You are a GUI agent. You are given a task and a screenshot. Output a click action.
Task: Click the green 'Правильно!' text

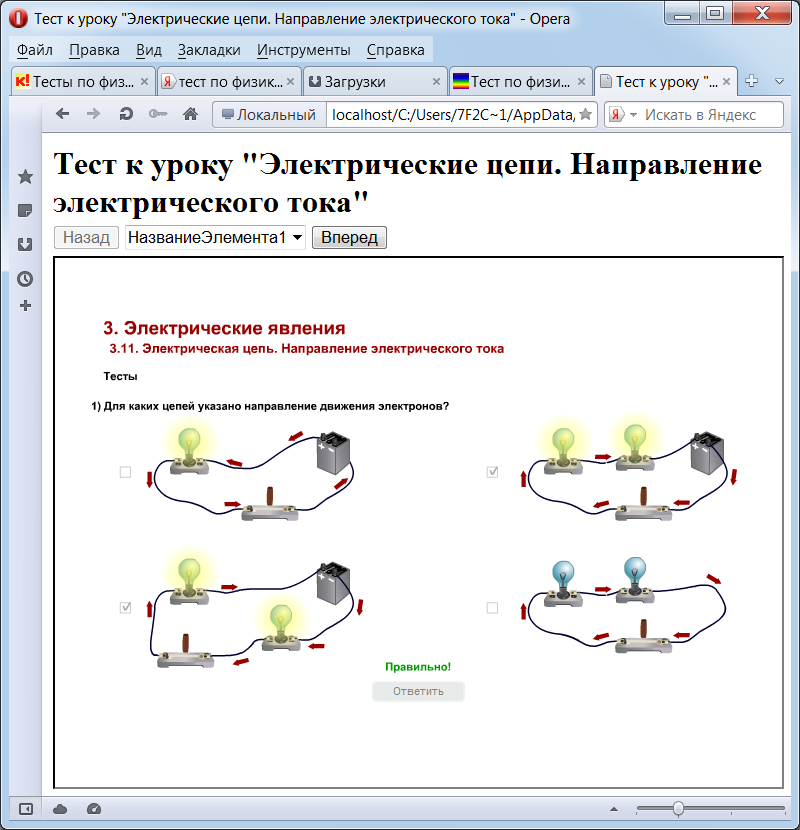coord(418,666)
